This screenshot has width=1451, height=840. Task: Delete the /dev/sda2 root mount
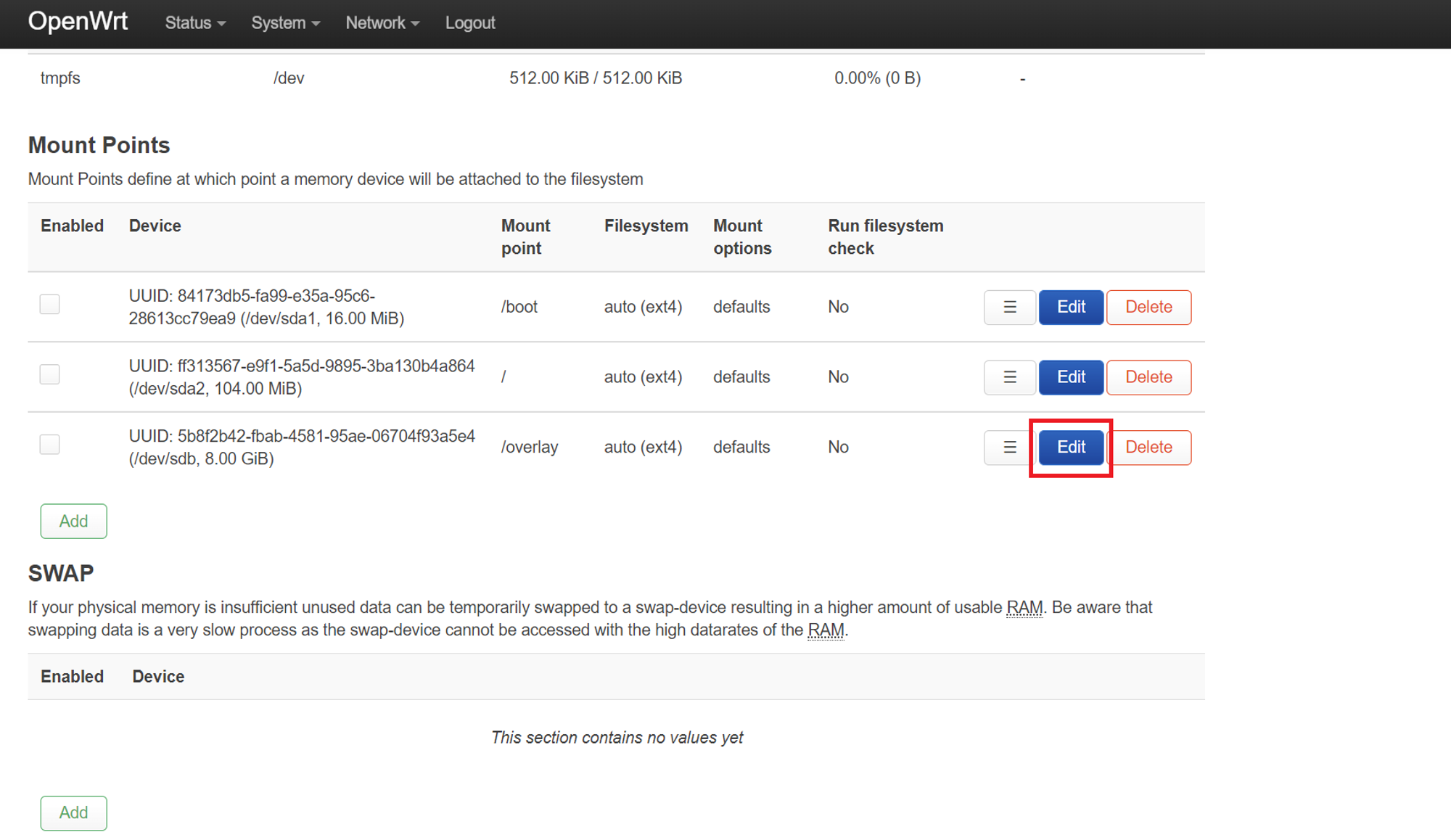point(1148,377)
